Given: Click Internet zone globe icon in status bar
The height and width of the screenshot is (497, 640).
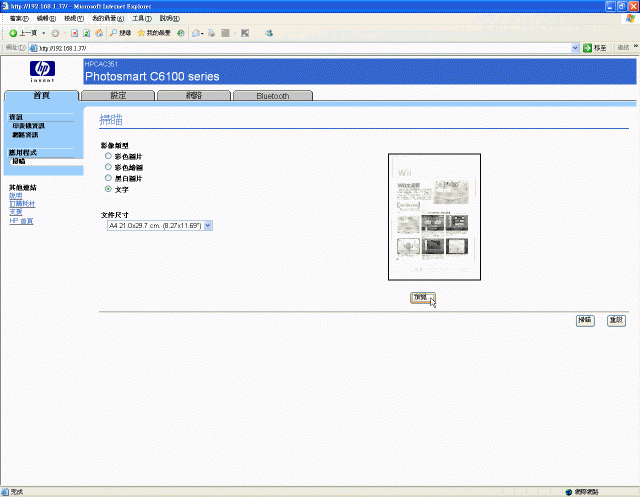Looking at the screenshot, I should [569, 492].
